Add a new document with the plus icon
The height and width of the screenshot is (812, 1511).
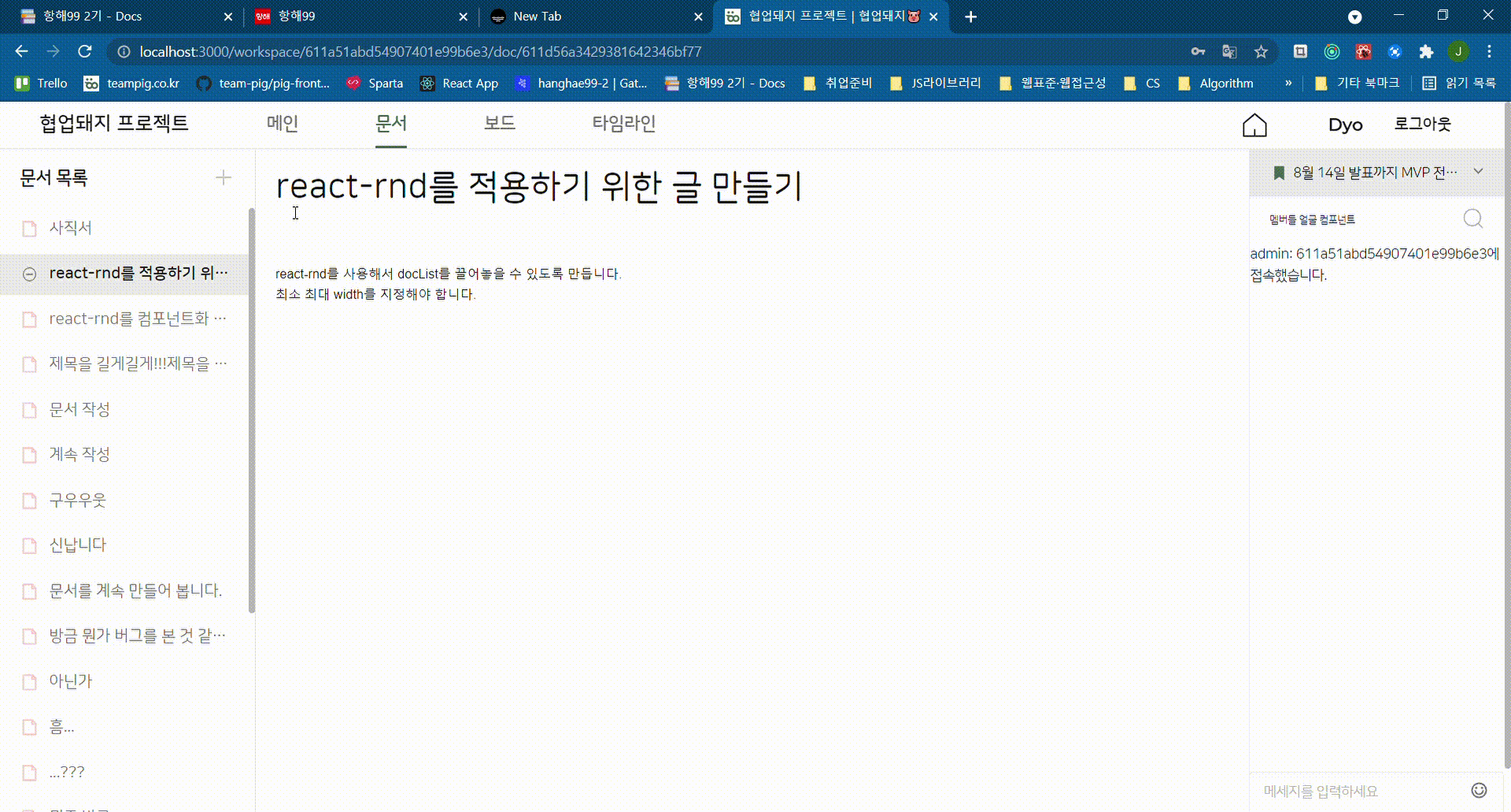224,178
